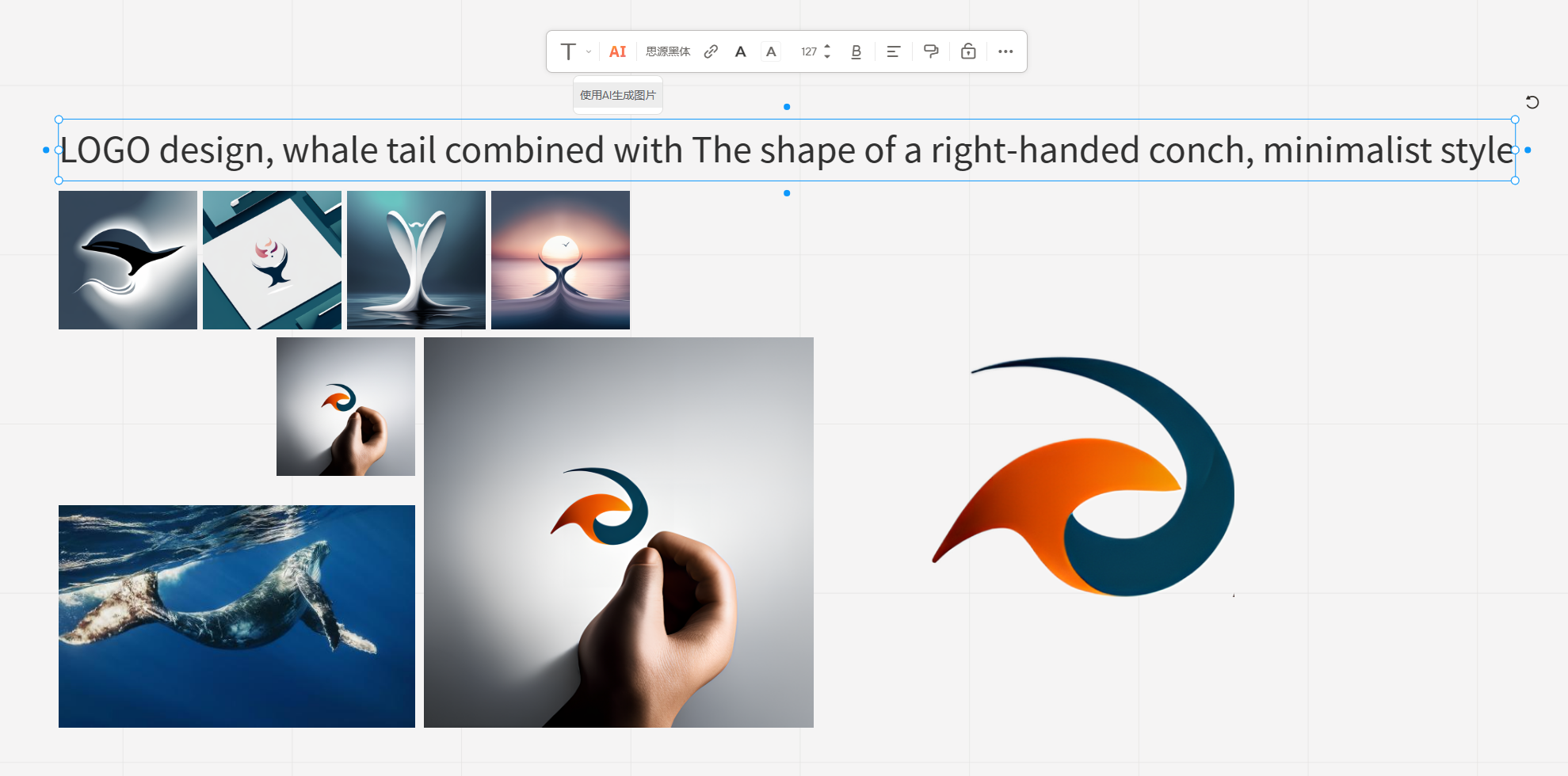Click the insert link icon
Image resolution: width=1568 pixels, height=776 pixels.
pyautogui.click(x=711, y=51)
